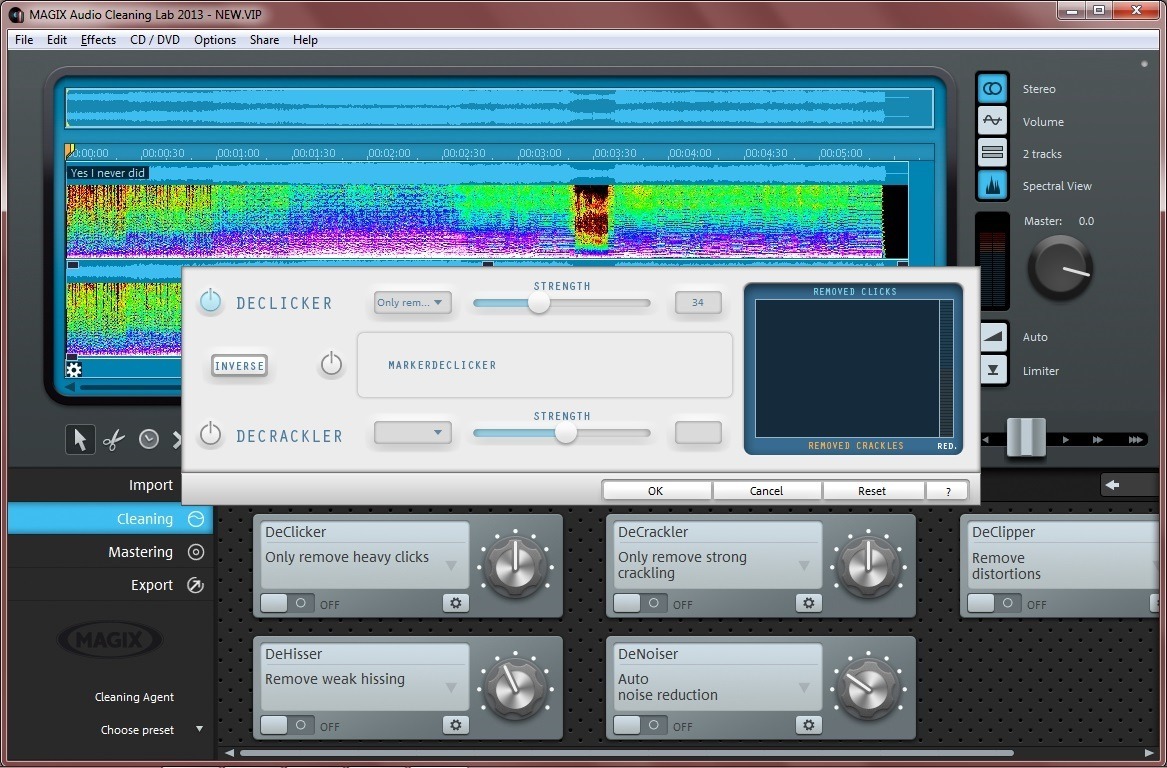The height and width of the screenshot is (768, 1167).
Task: Click the INVERSE button
Action: tap(239, 366)
